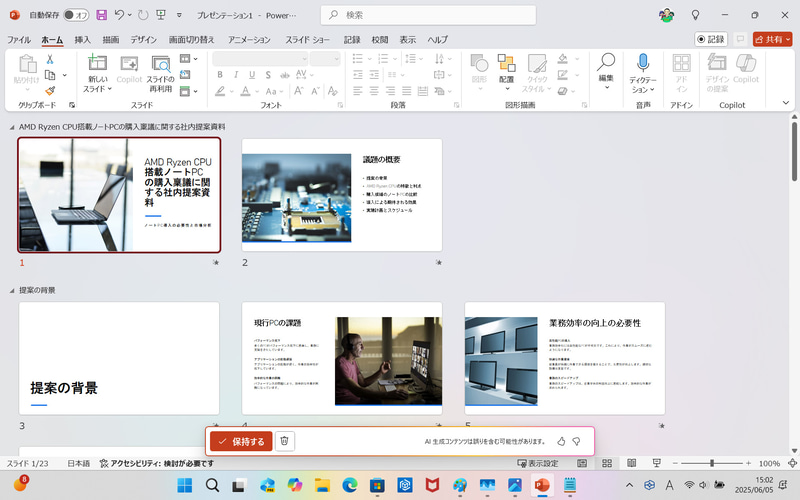
Task: Click スライドの再利用 (Reuse Slides) icon
Action: (x=161, y=64)
